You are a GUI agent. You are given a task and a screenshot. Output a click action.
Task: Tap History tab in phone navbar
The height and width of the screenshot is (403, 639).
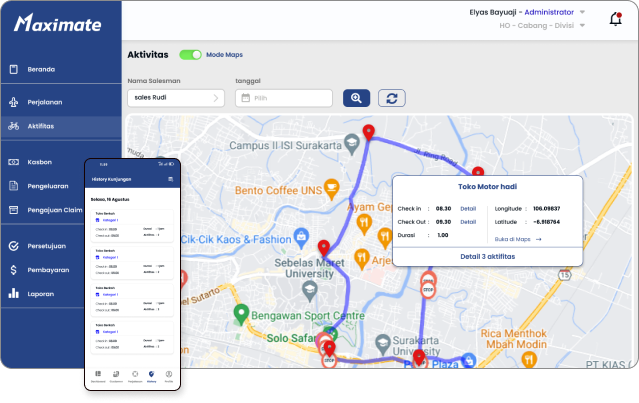click(152, 377)
